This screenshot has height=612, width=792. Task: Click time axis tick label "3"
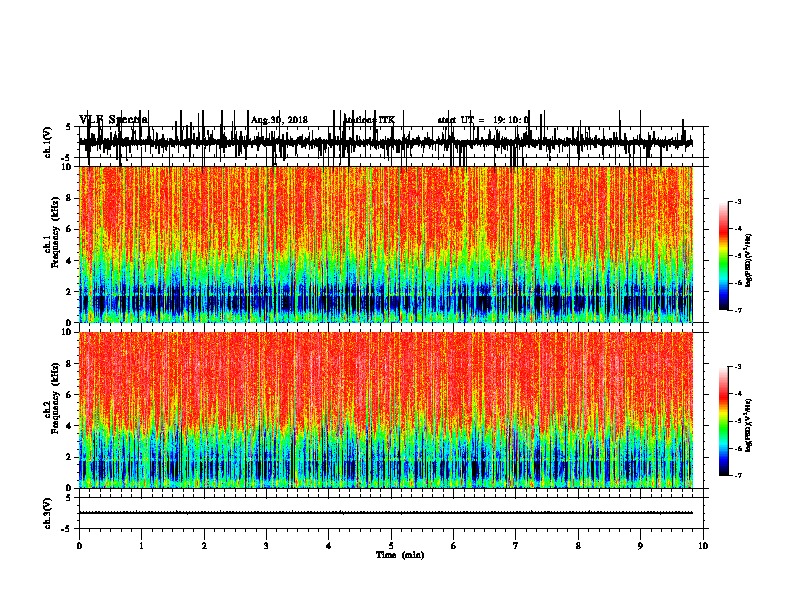266,546
